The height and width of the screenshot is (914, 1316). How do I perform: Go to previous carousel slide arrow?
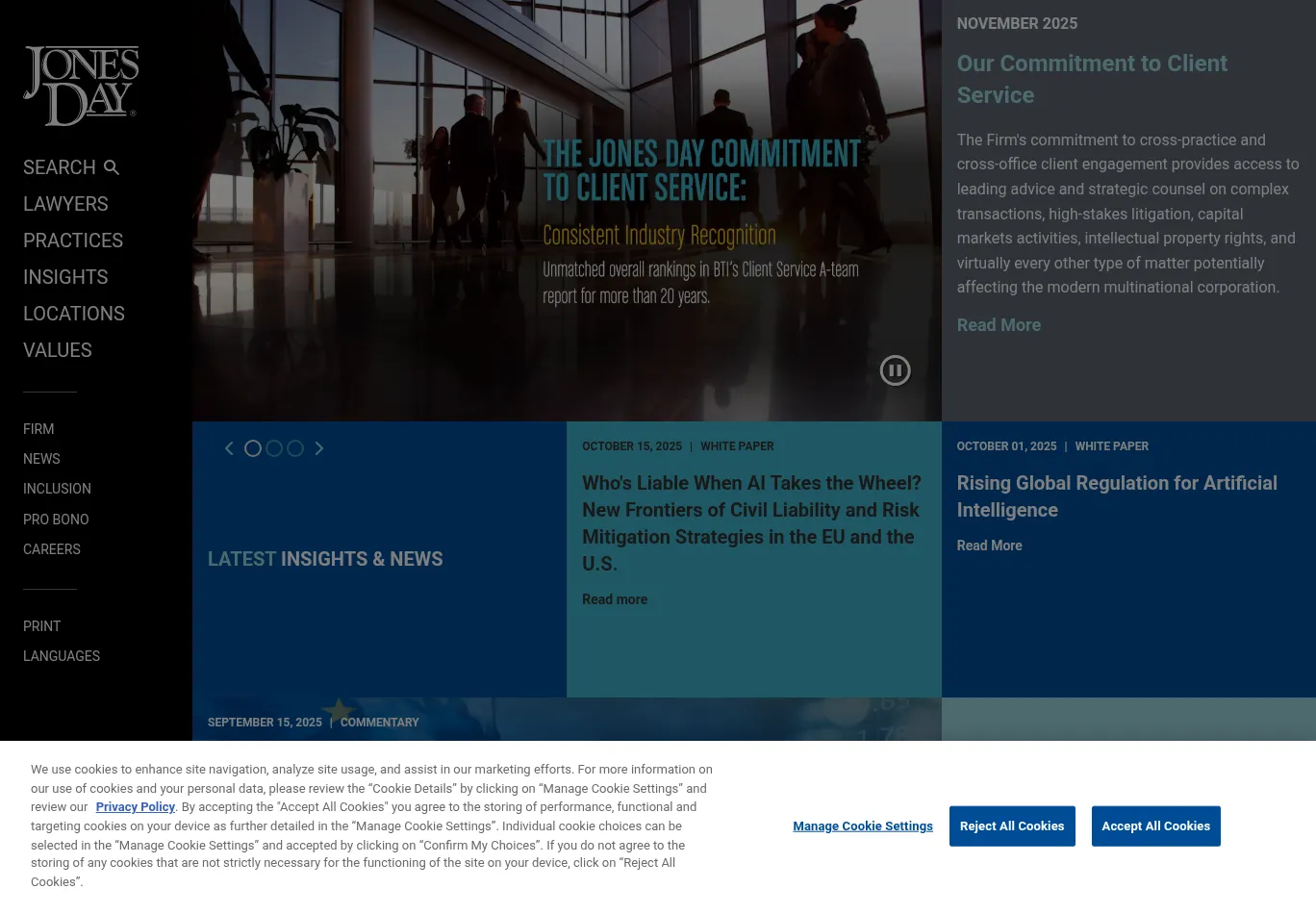[x=229, y=448]
